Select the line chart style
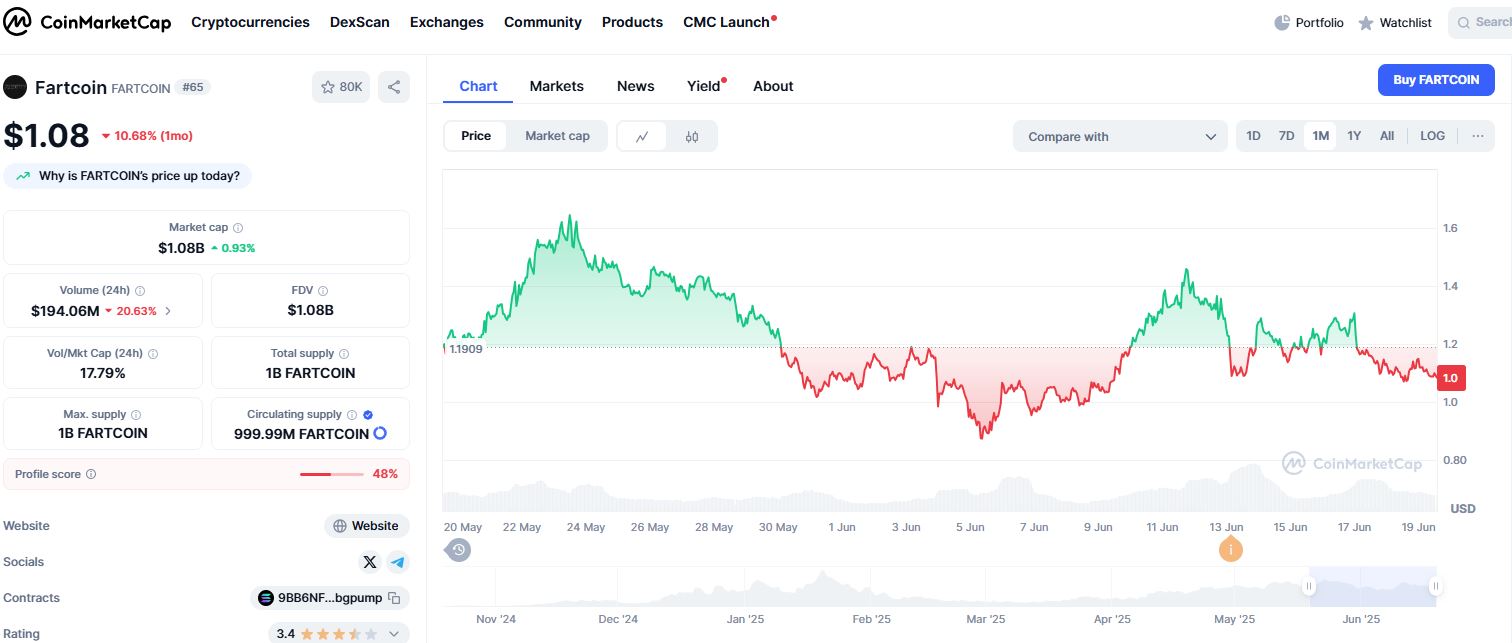 643,137
